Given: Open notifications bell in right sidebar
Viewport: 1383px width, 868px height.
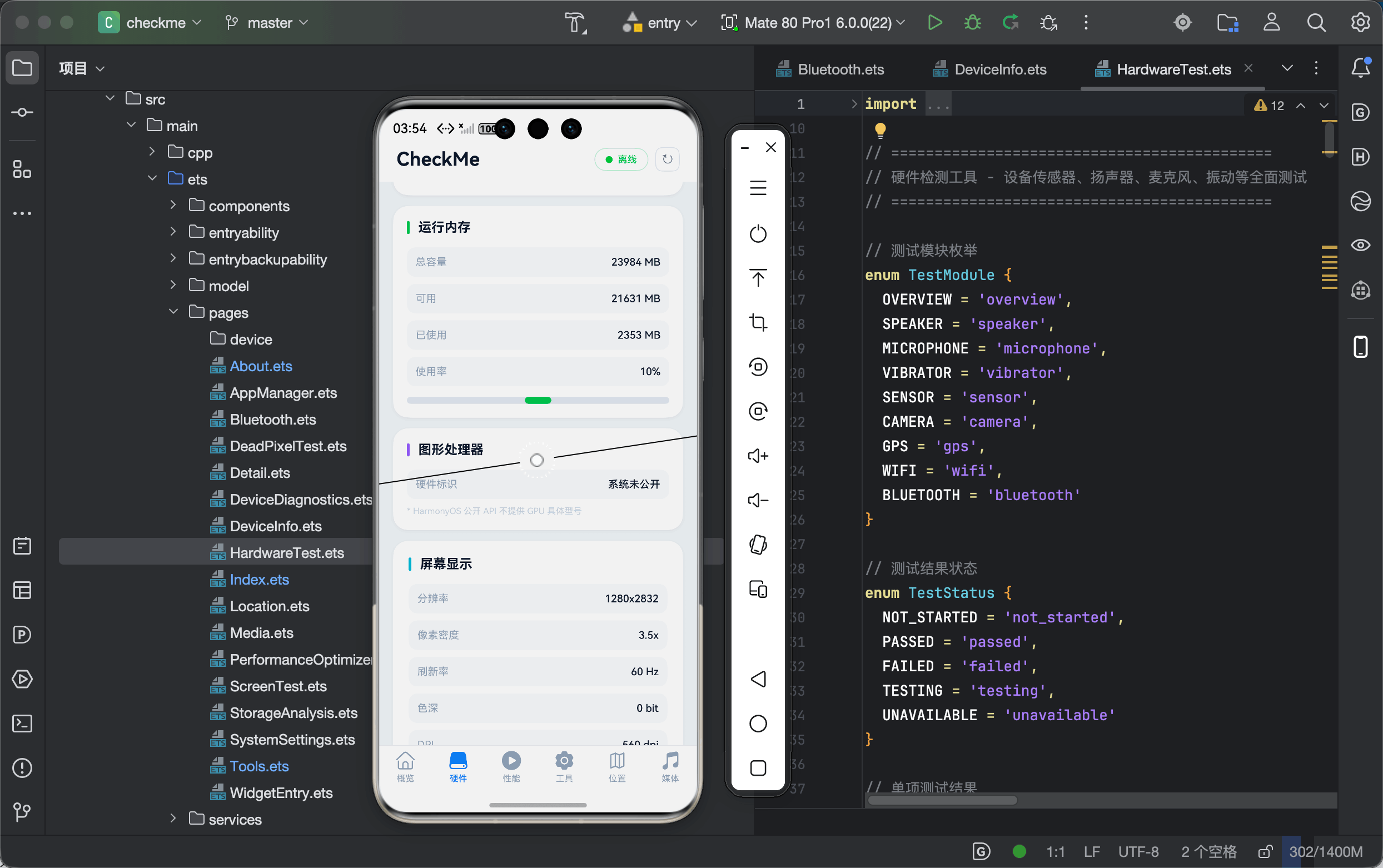Looking at the screenshot, I should click(x=1360, y=68).
